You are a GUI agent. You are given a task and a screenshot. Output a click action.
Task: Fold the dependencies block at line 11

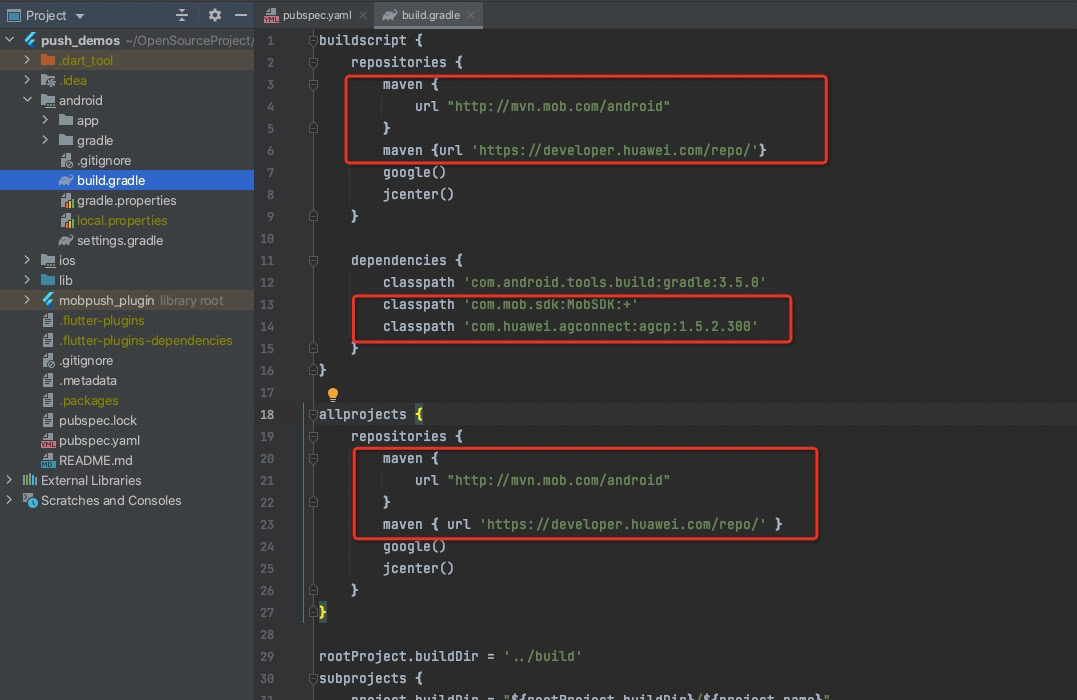click(313, 260)
